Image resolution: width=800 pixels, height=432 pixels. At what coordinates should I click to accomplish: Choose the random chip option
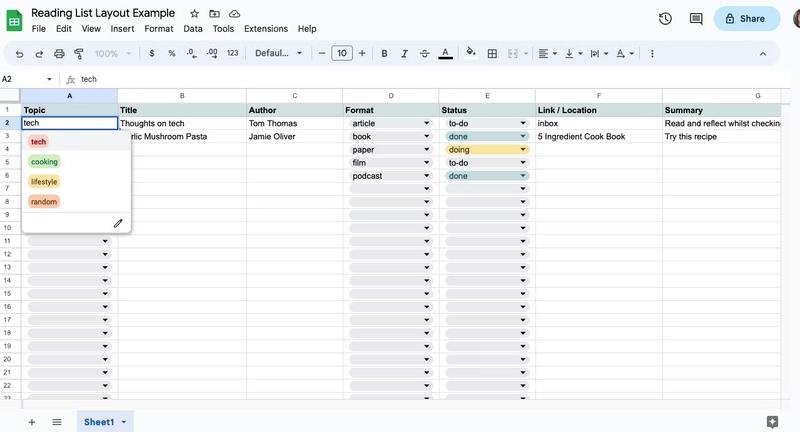[44, 201]
